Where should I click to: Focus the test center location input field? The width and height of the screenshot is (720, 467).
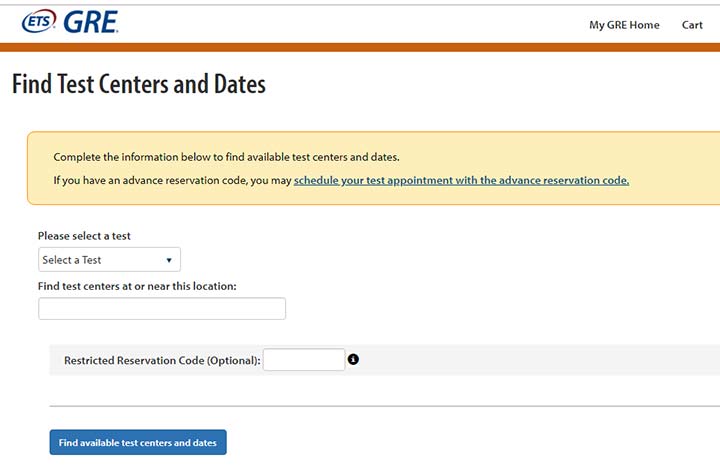(x=162, y=309)
